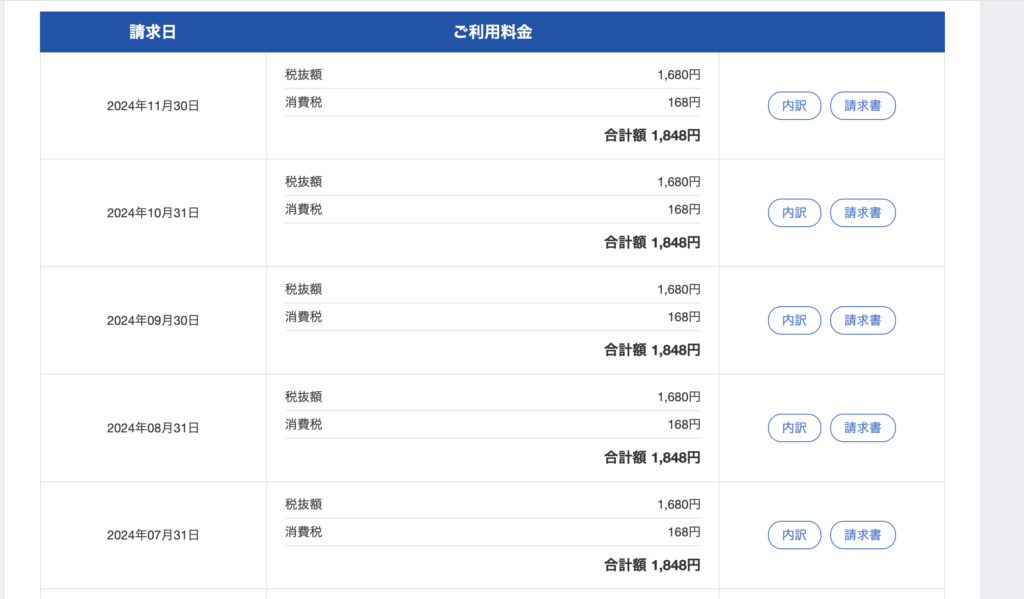Click 合計額 1,848円 in the 2024年09月30日 row
The width and height of the screenshot is (1024, 599).
coord(652,350)
